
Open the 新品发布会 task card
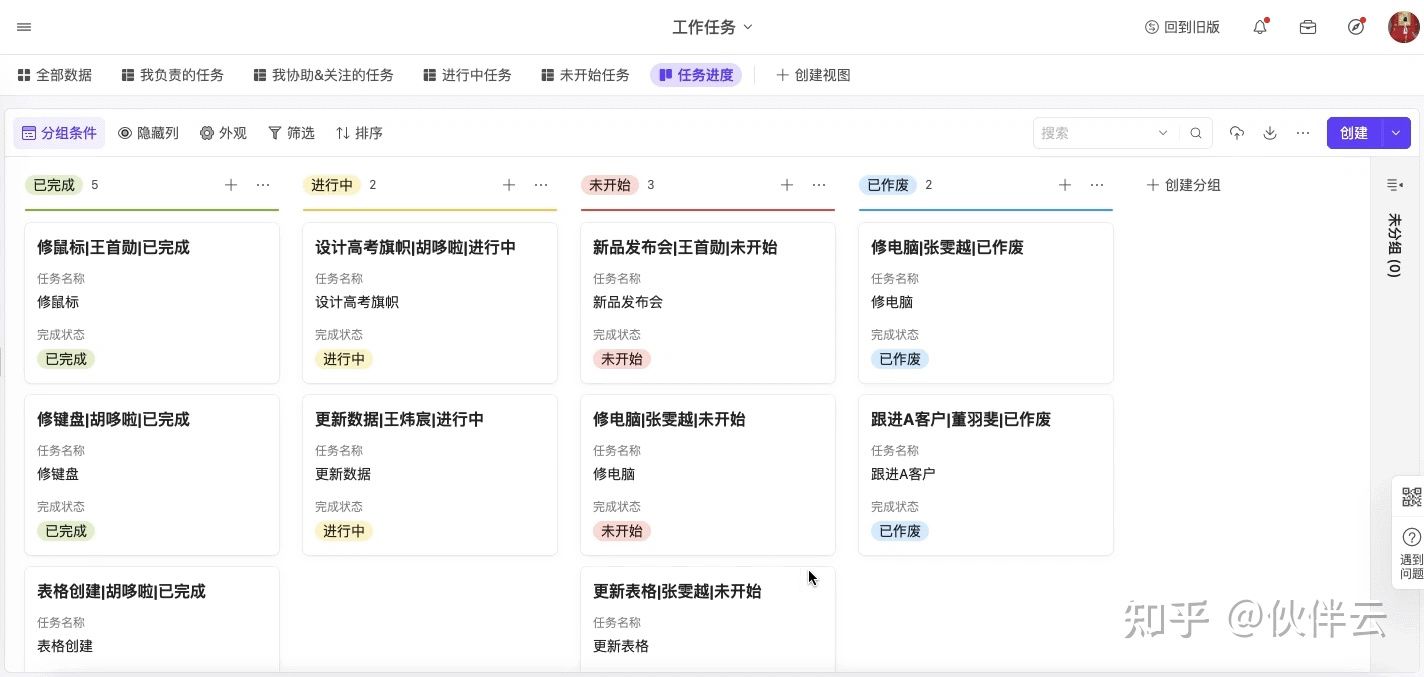(707, 302)
